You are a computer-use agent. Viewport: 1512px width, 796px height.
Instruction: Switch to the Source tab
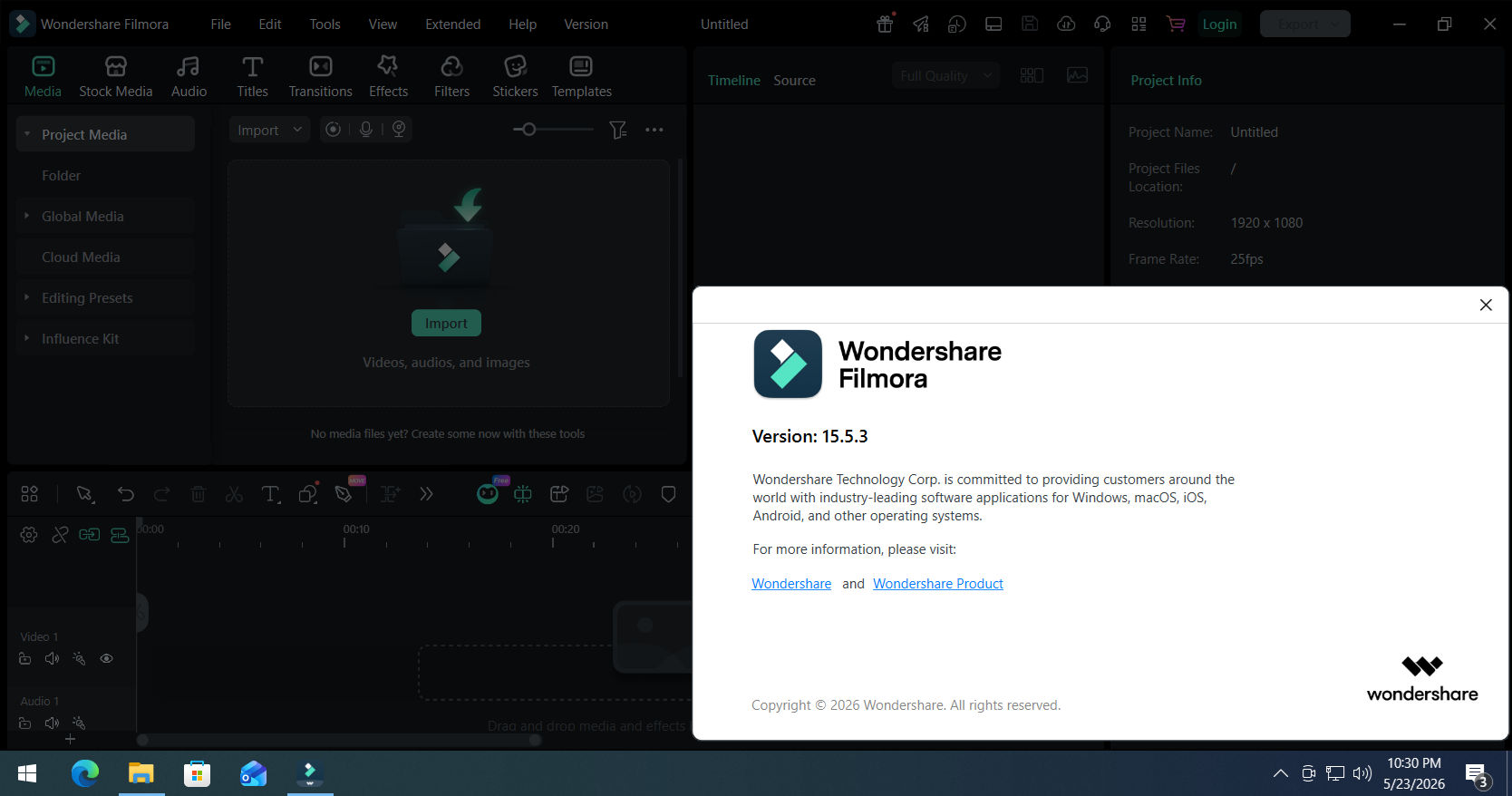pyautogui.click(x=794, y=81)
